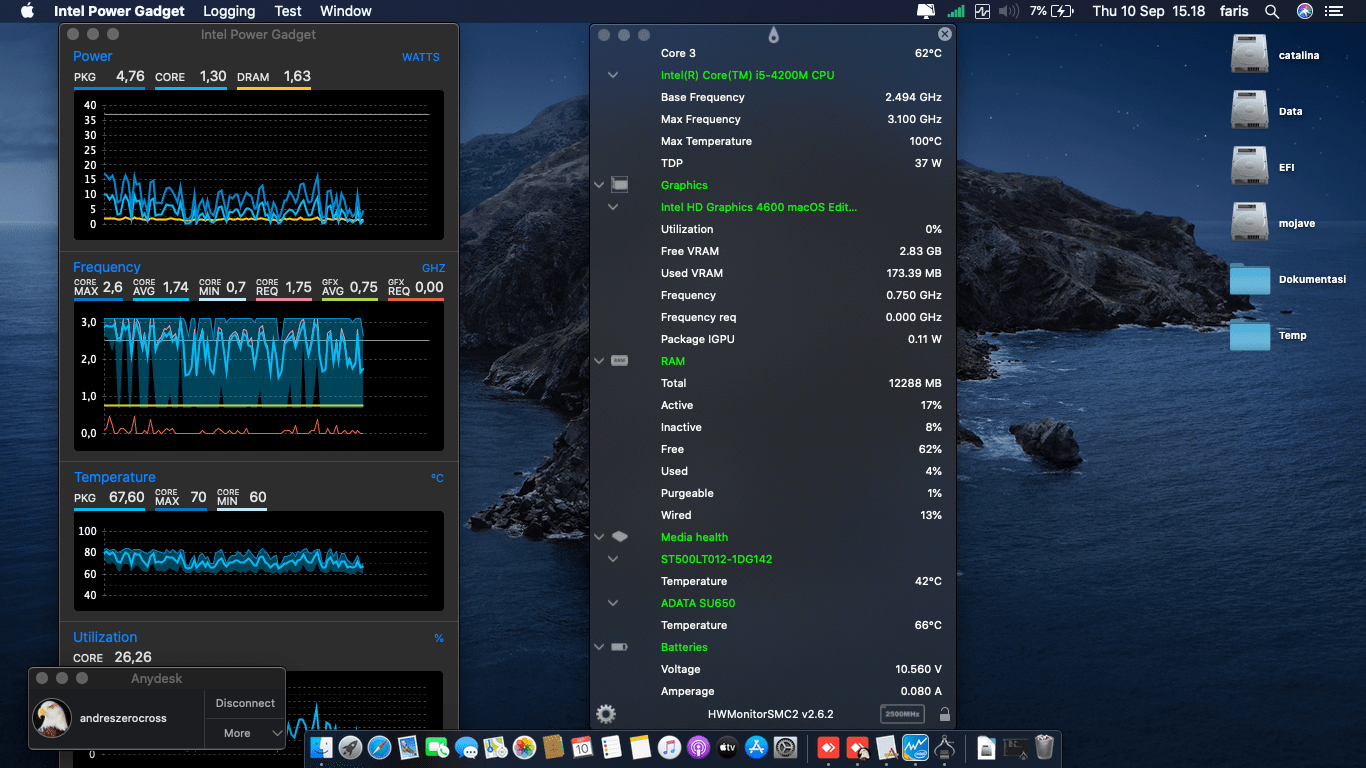Toggle the lock icon in HWMonitorSMC2
The width and height of the screenshot is (1366, 768).
click(945, 714)
